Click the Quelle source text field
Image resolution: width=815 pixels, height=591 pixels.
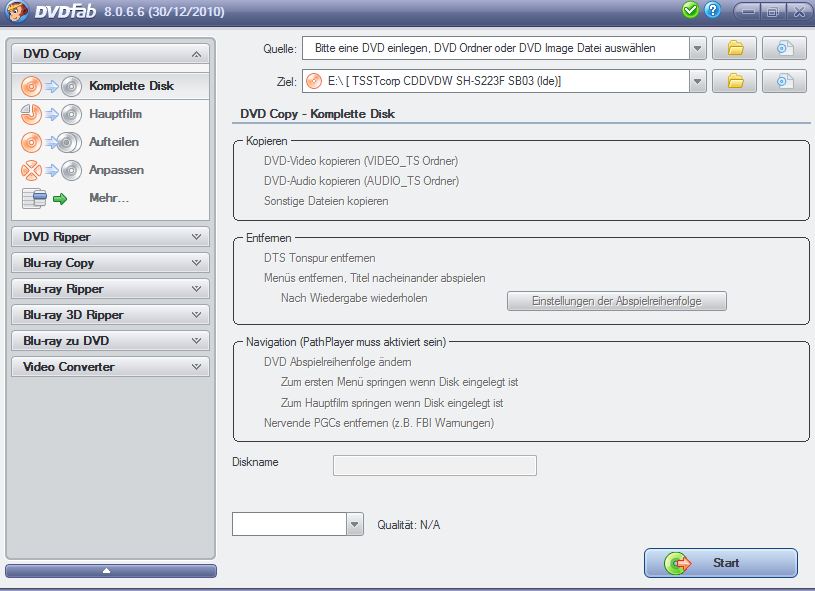point(496,48)
